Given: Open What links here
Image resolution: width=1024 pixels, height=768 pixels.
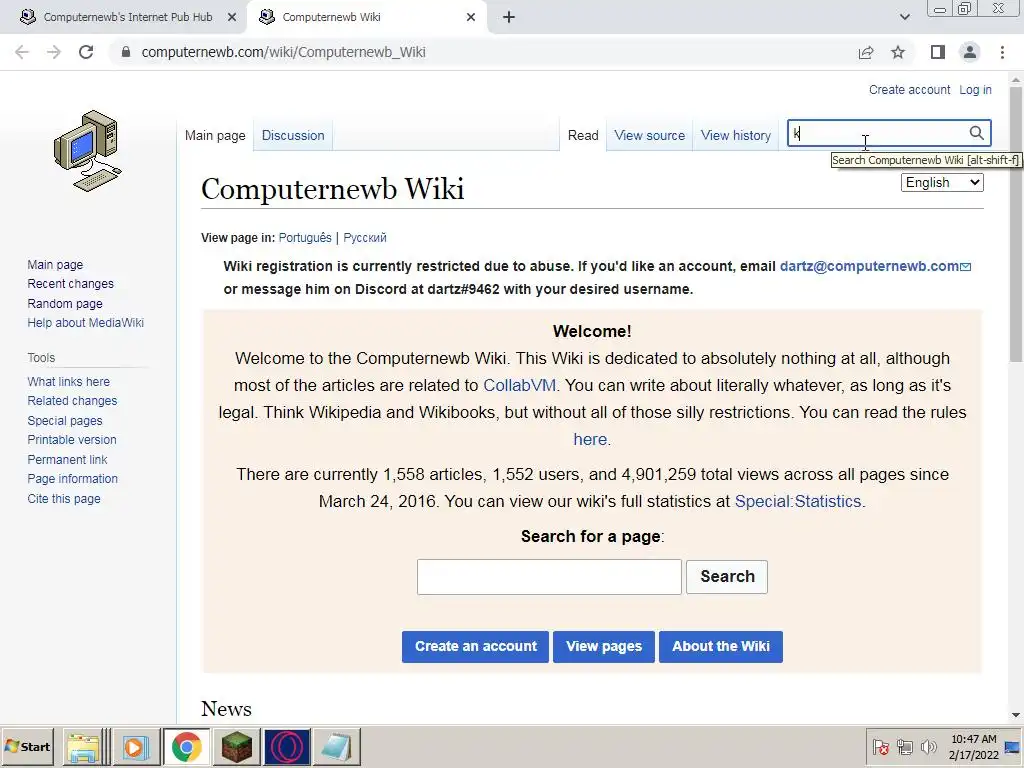Looking at the screenshot, I should [x=69, y=381].
